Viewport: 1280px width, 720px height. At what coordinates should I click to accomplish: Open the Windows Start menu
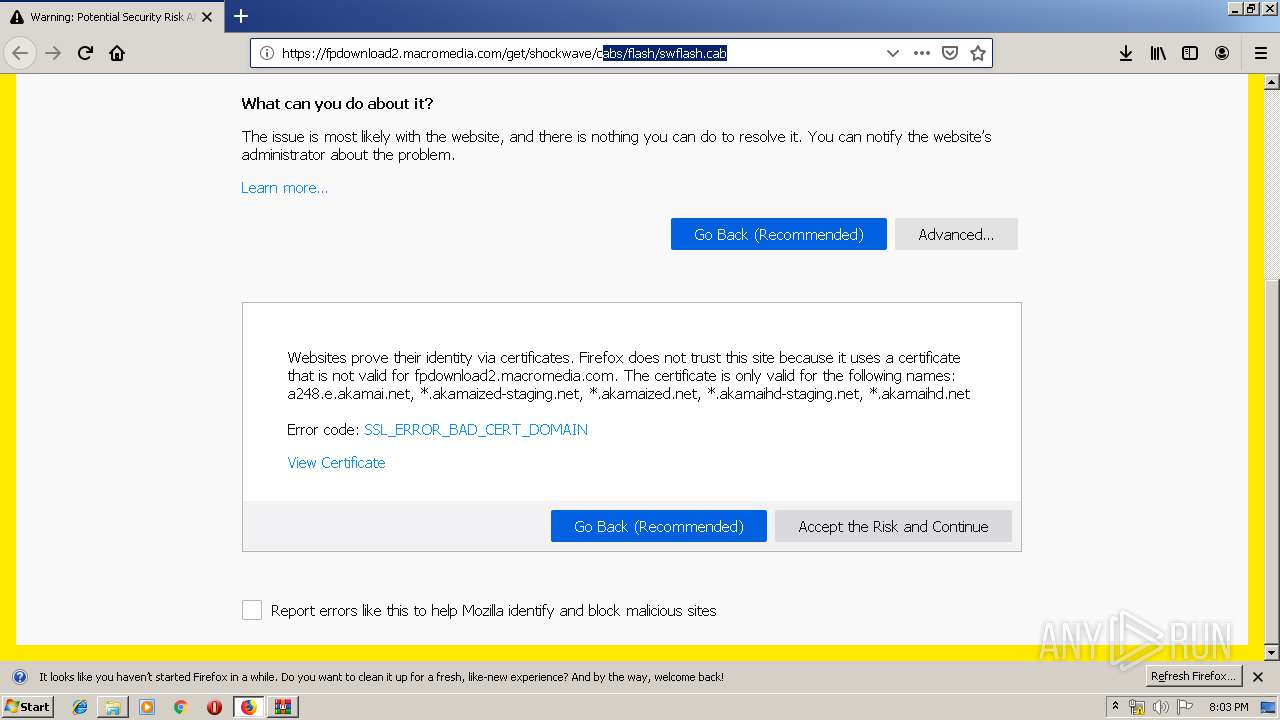click(x=27, y=706)
